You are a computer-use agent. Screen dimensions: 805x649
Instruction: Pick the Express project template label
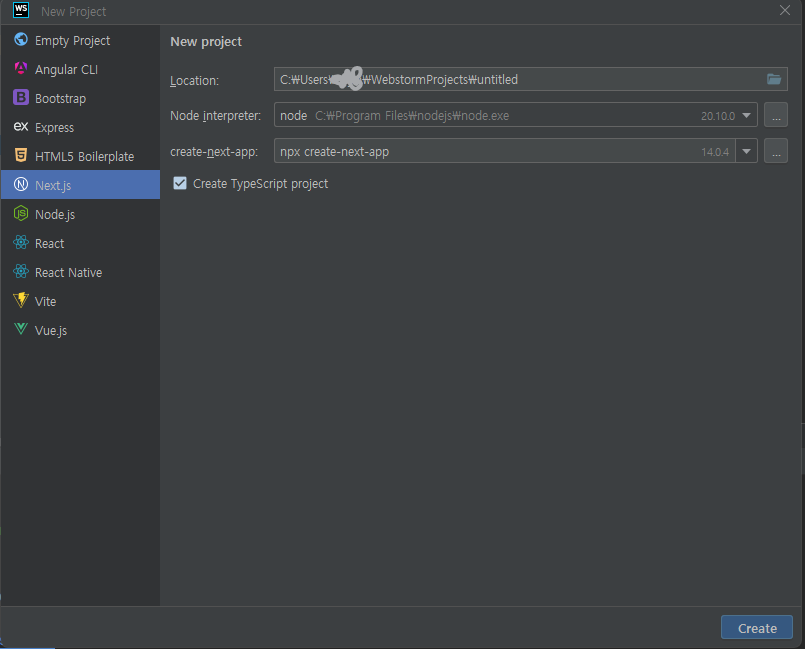54,128
